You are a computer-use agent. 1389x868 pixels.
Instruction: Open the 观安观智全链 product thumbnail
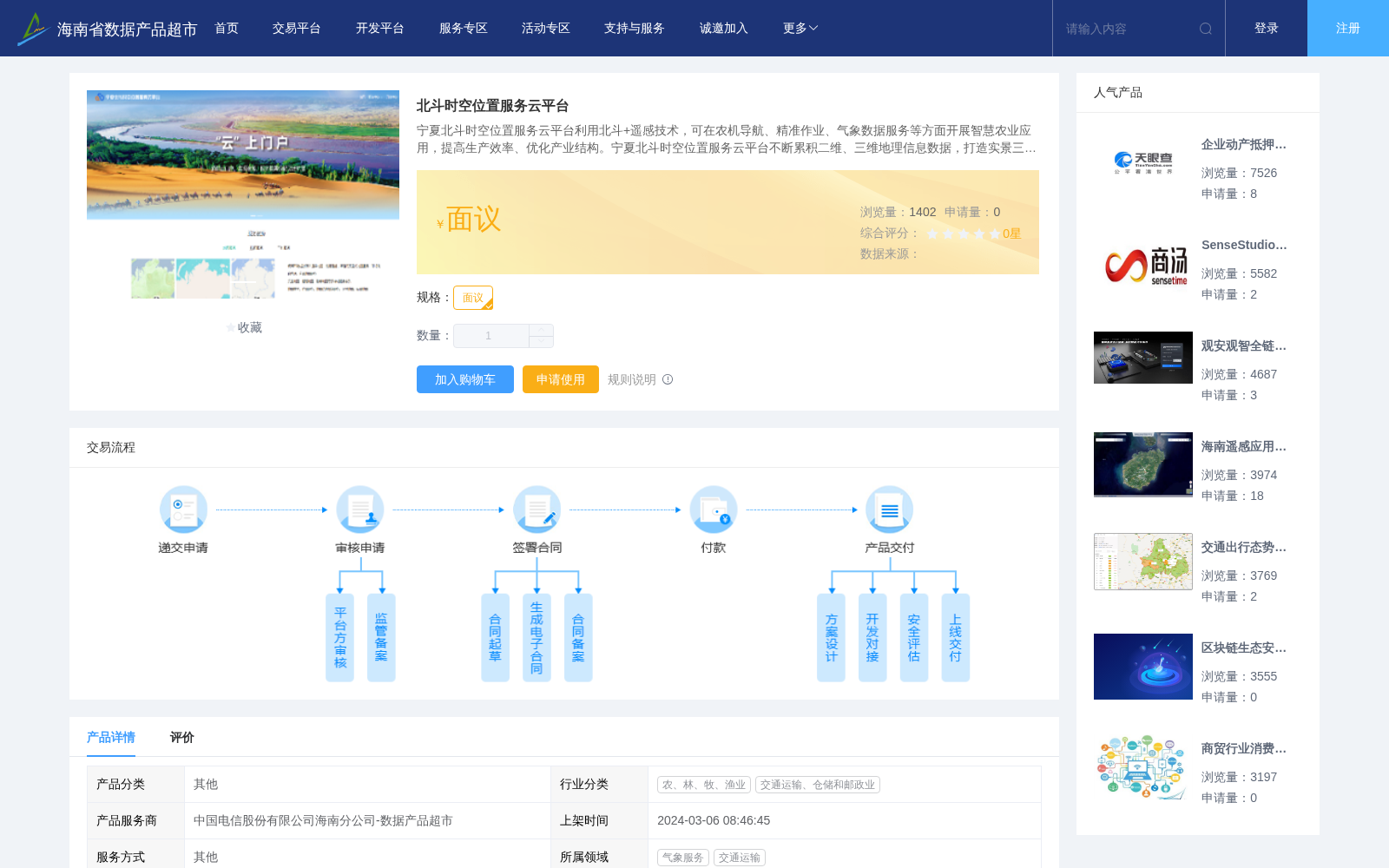click(x=1143, y=358)
